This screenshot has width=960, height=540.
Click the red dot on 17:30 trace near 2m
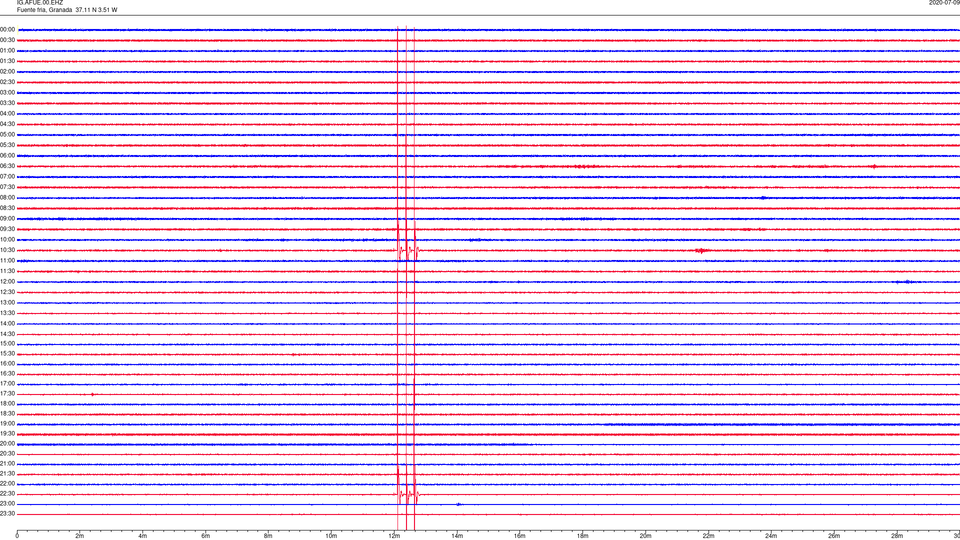point(92,394)
